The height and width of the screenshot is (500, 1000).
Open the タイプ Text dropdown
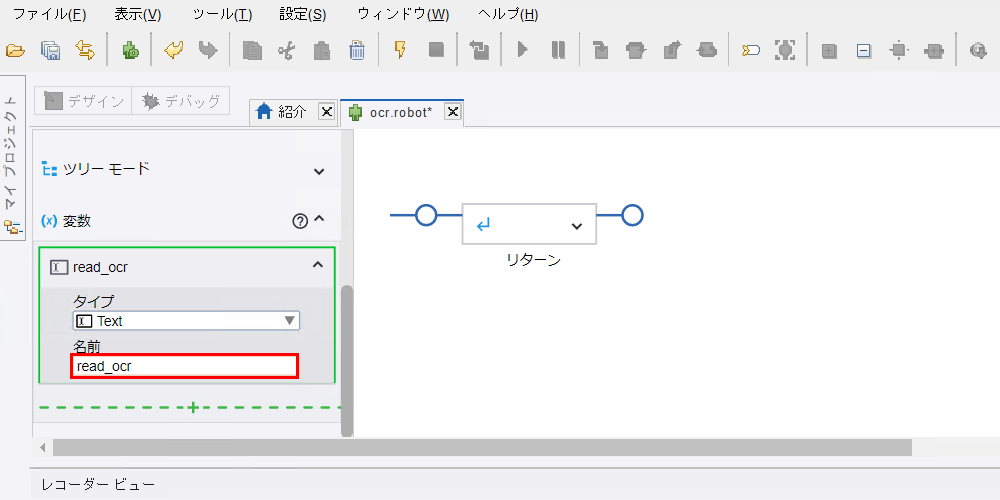coord(186,321)
